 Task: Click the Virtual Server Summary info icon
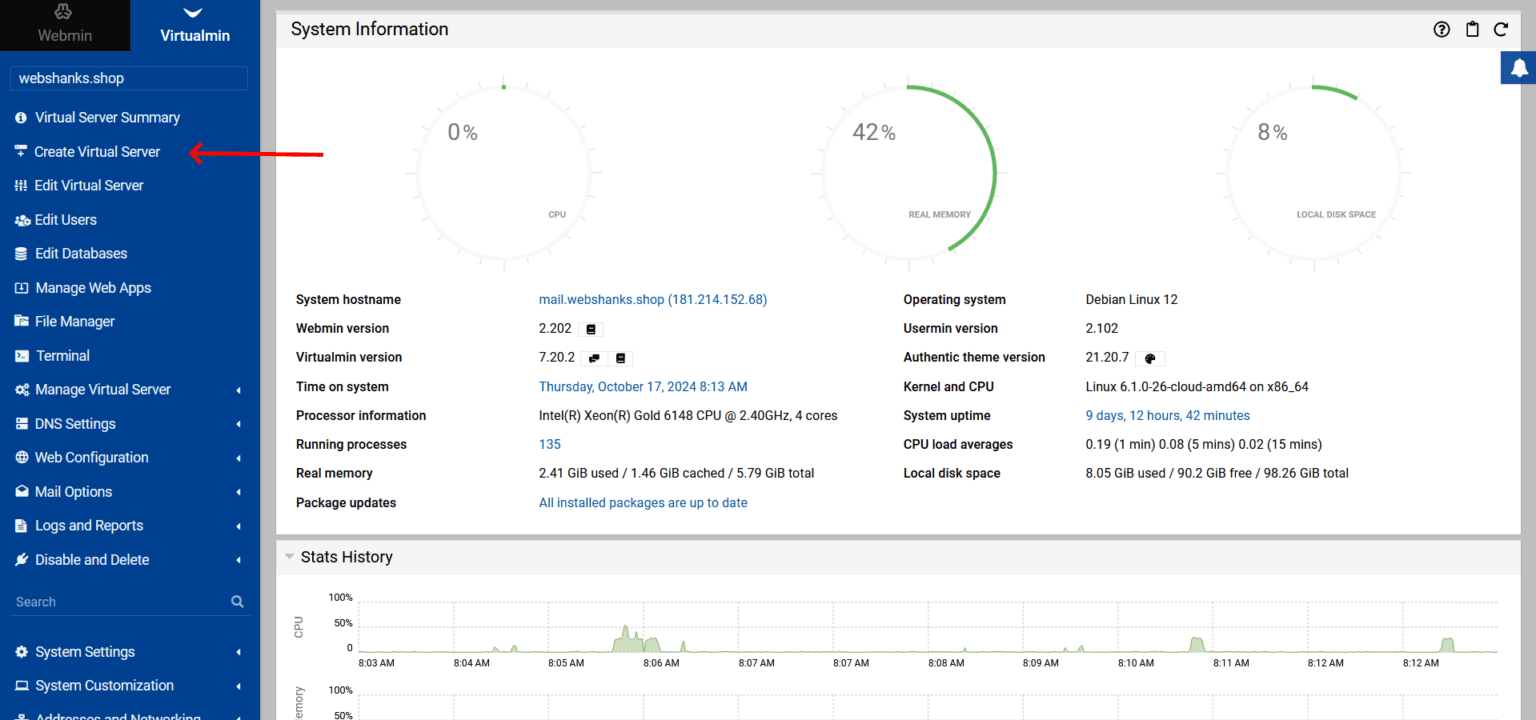[x=21, y=117]
